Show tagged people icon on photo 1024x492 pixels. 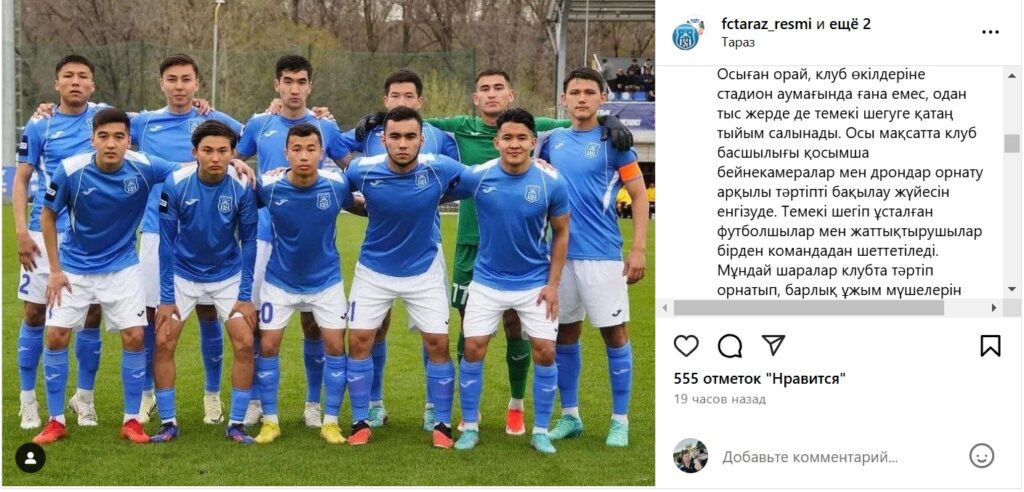coord(30,457)
